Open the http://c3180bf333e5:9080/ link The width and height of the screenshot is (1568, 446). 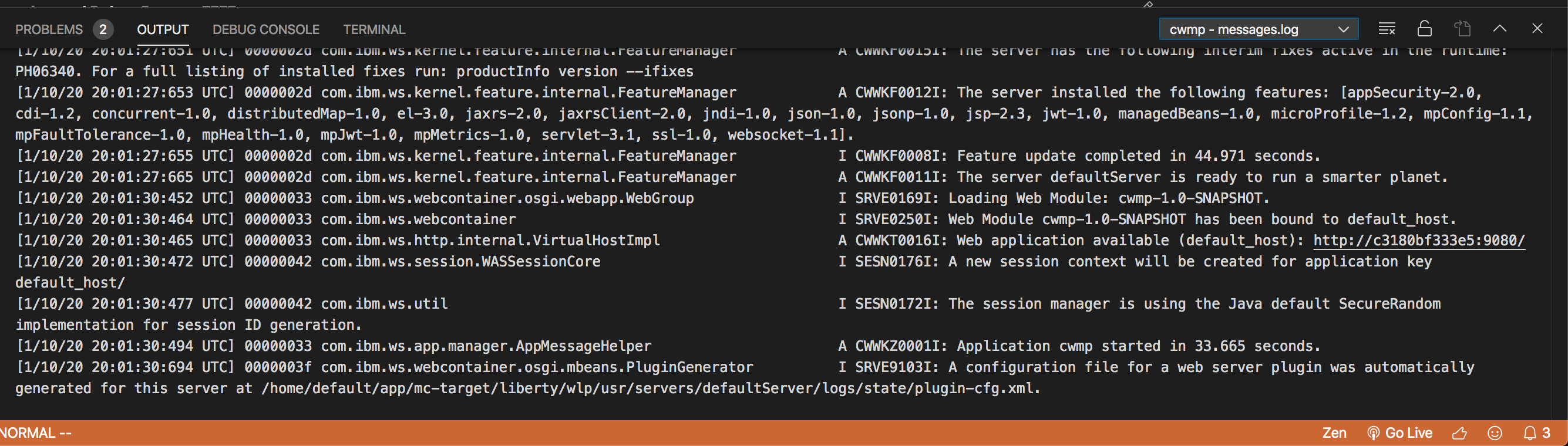[x=1419, y=241]
